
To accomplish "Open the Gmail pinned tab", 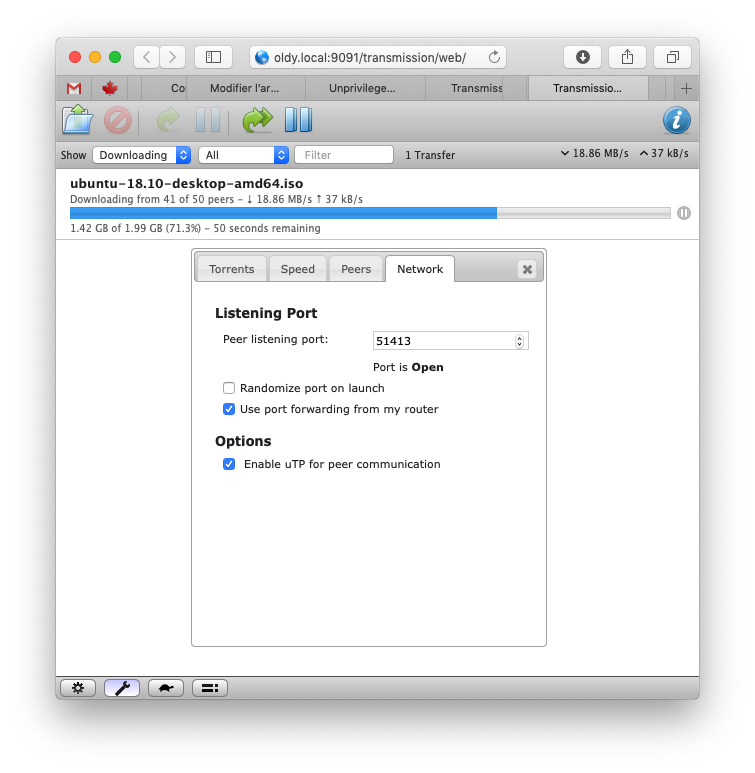I will click(x=74, y=88).
